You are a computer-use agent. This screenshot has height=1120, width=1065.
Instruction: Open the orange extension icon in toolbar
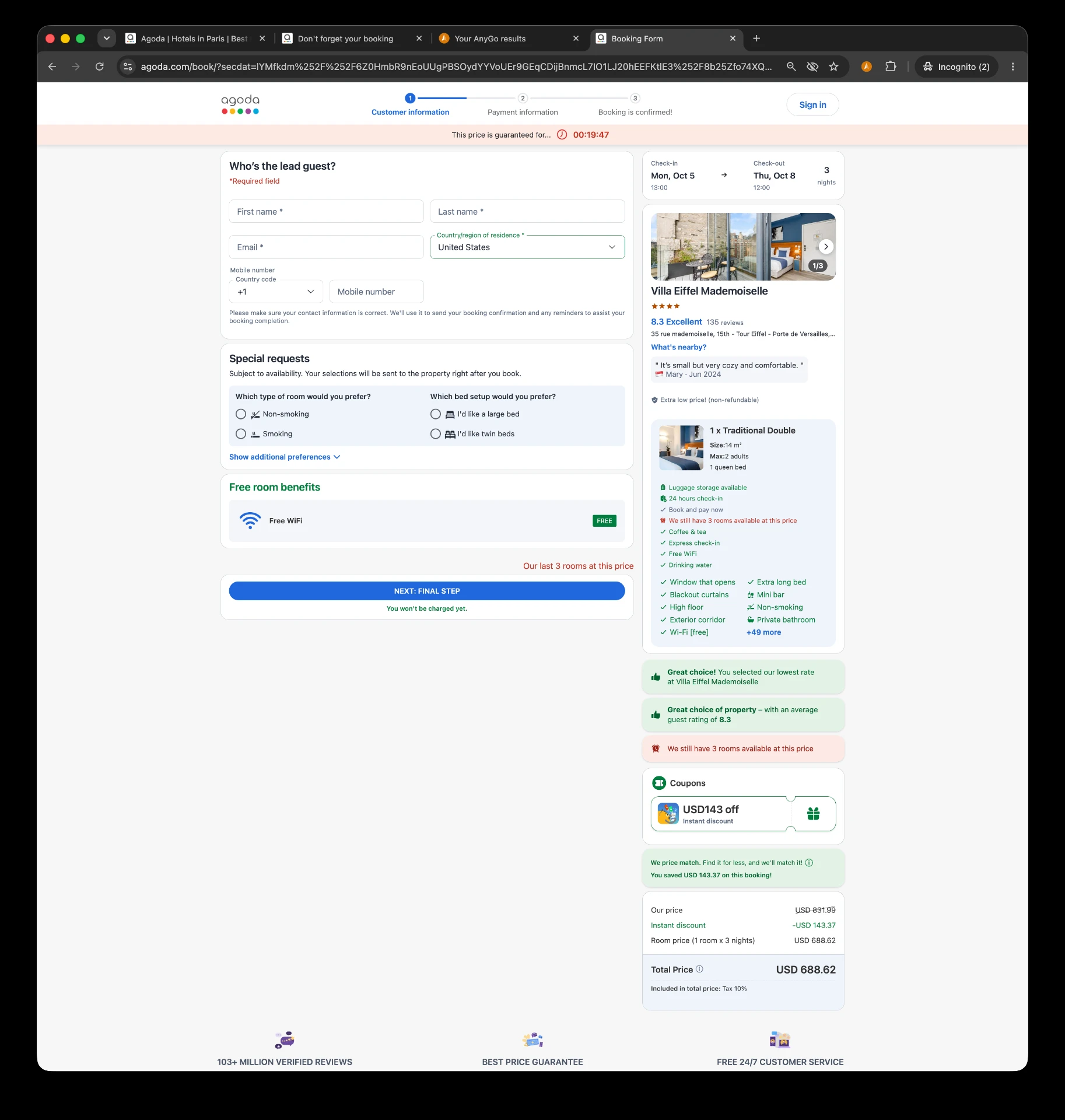(x=867, y=66)
